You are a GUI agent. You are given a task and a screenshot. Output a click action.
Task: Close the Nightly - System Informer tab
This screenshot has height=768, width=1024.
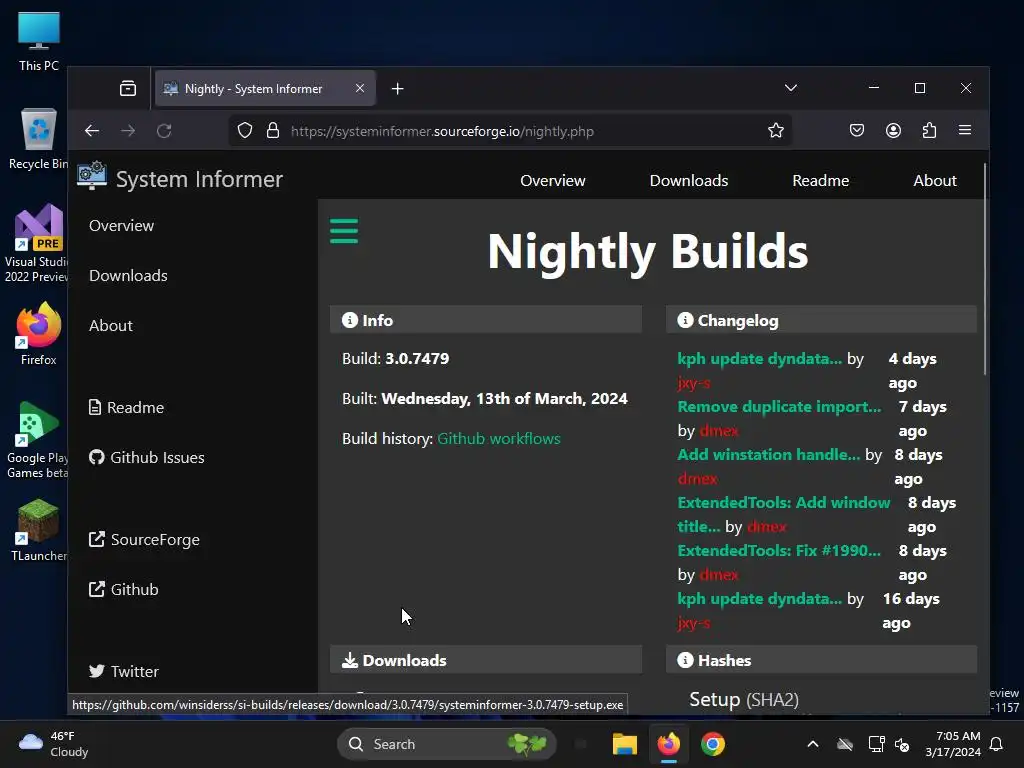360,88
